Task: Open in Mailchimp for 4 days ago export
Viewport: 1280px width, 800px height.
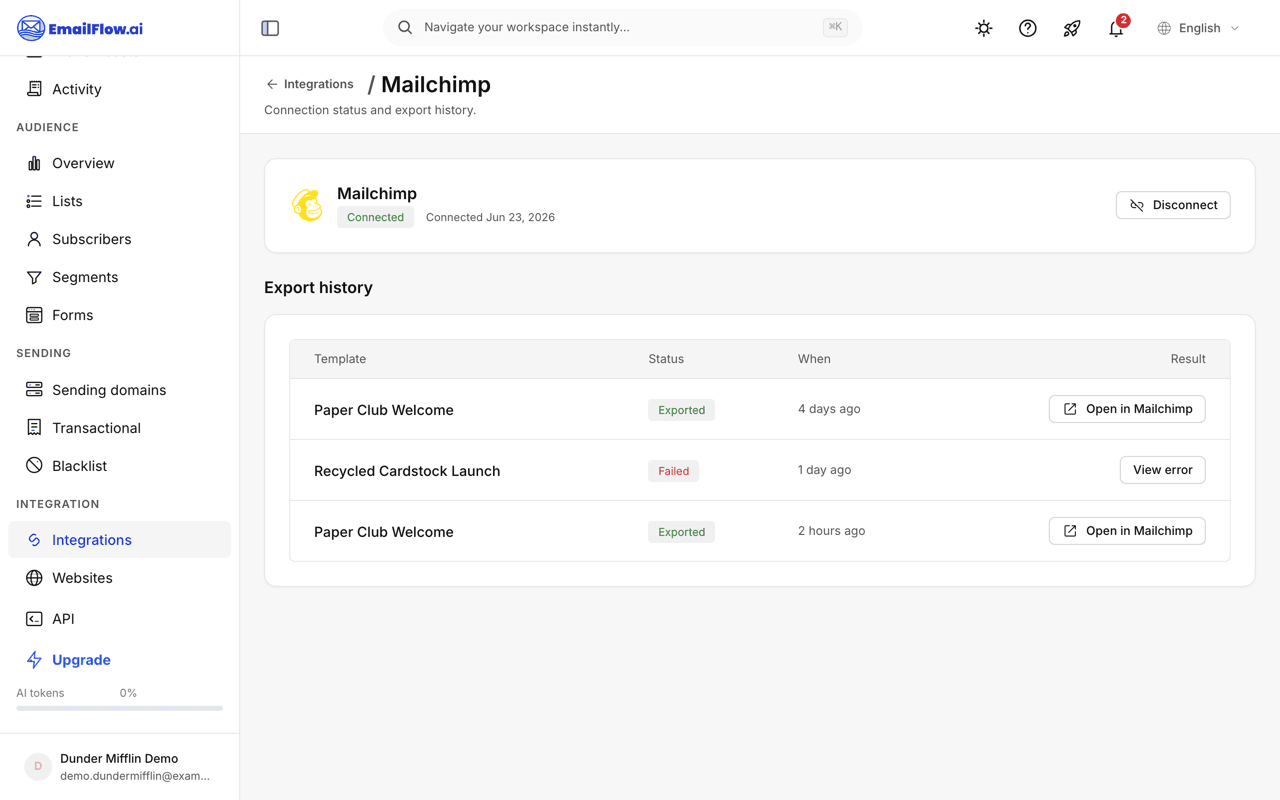Action: click(x=1127, y=409)
